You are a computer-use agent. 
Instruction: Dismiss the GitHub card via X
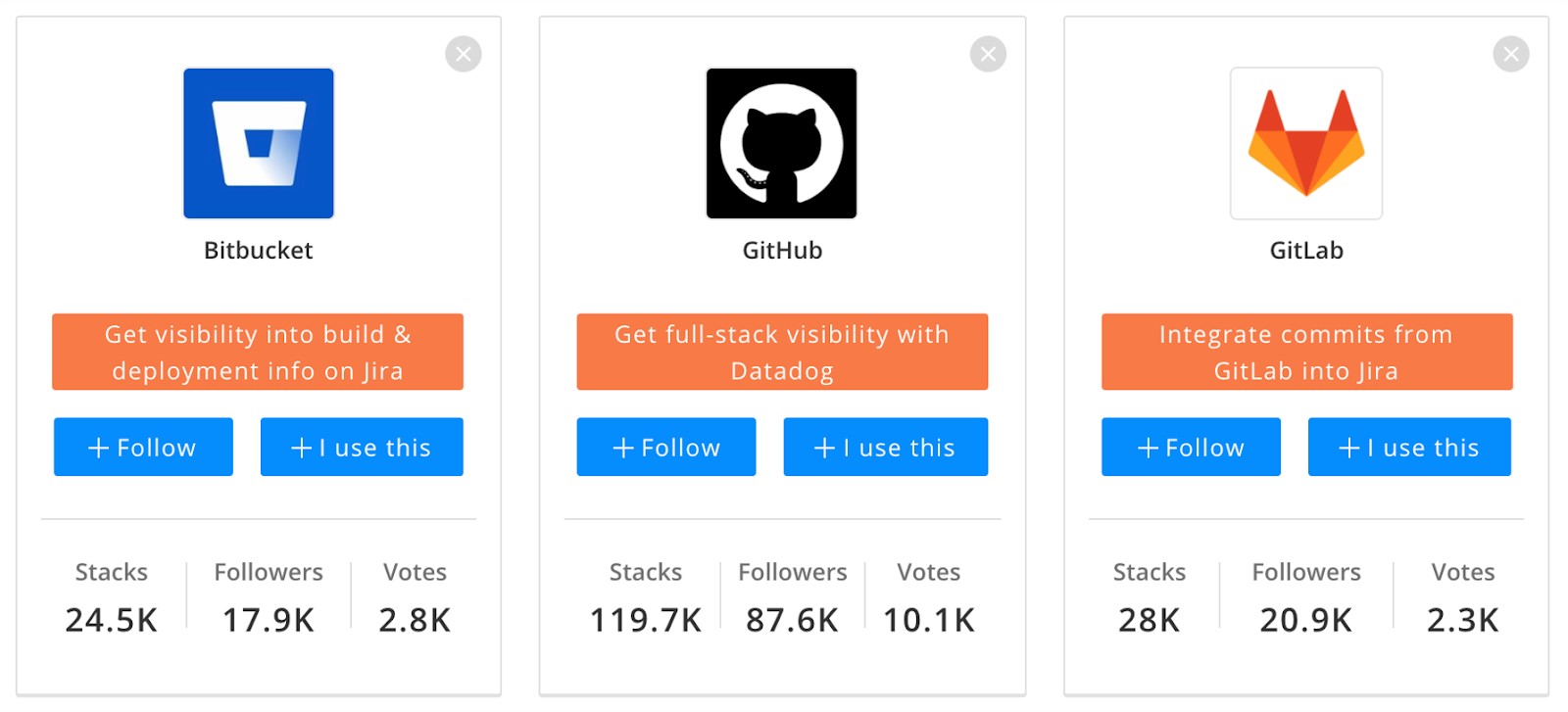coord(988,54)
